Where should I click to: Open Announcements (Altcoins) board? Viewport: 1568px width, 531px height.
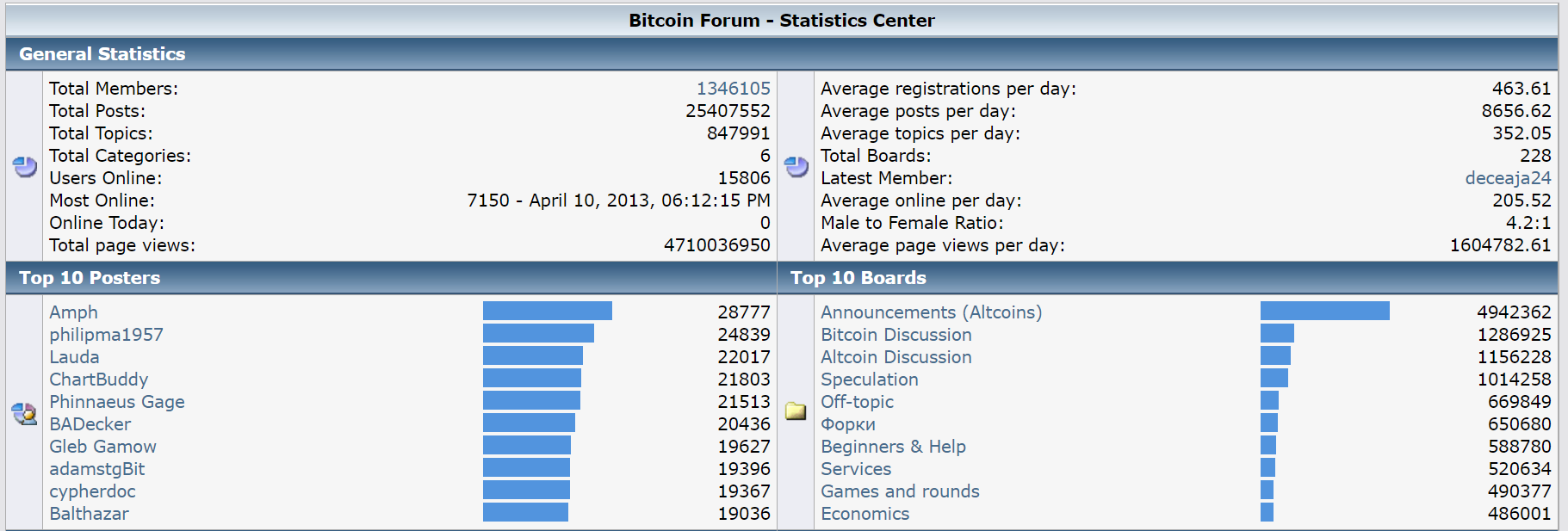point(931,312)
